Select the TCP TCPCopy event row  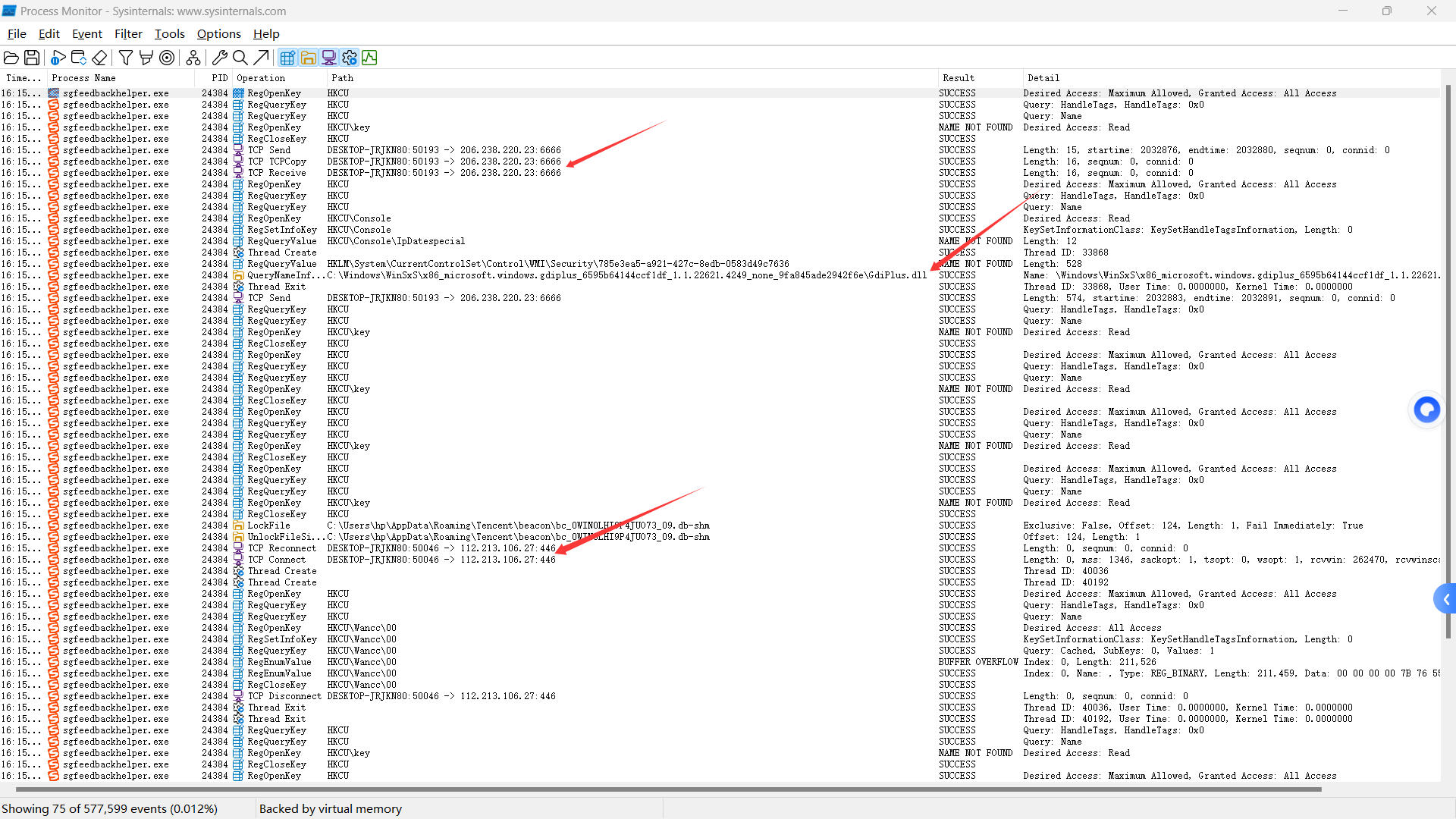(x=720, y=162)
